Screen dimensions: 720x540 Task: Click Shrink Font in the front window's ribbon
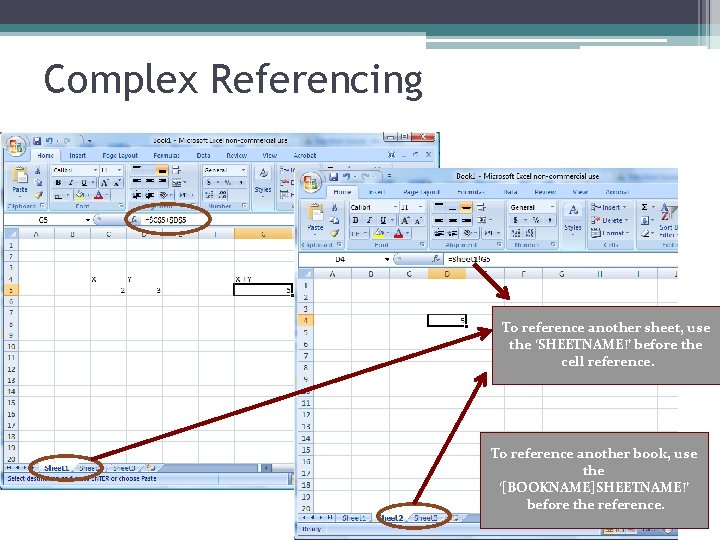418,221
